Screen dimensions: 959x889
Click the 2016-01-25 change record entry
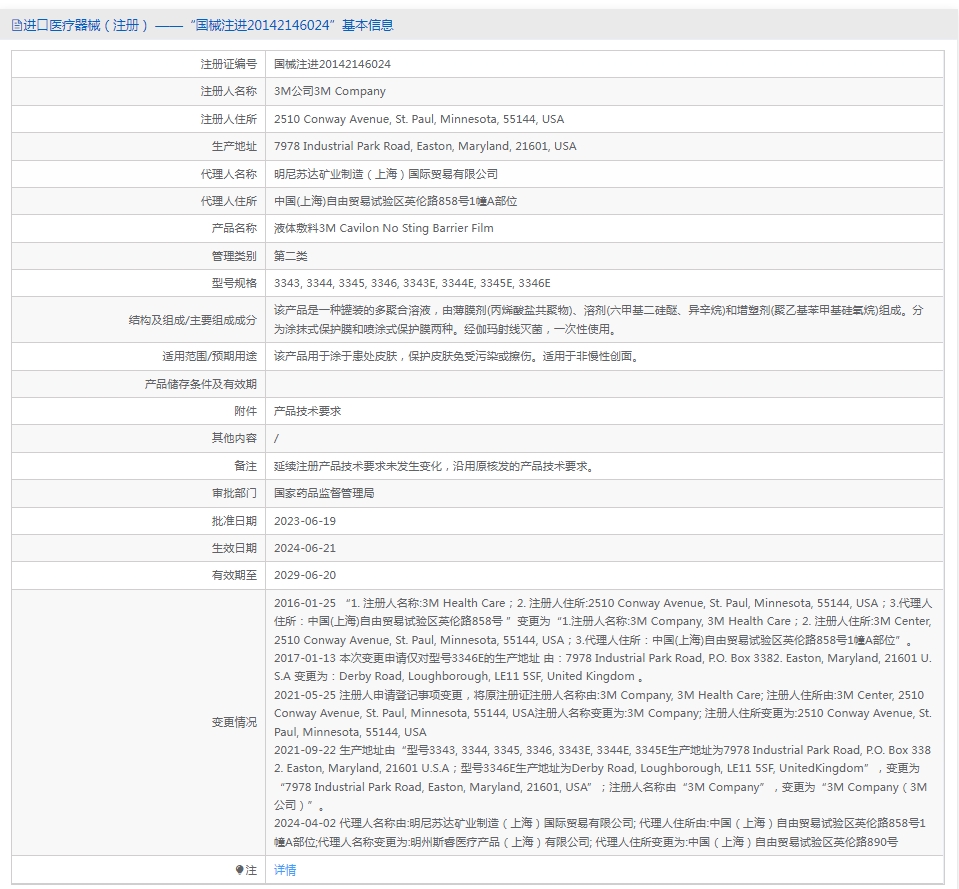click(603, 622)
